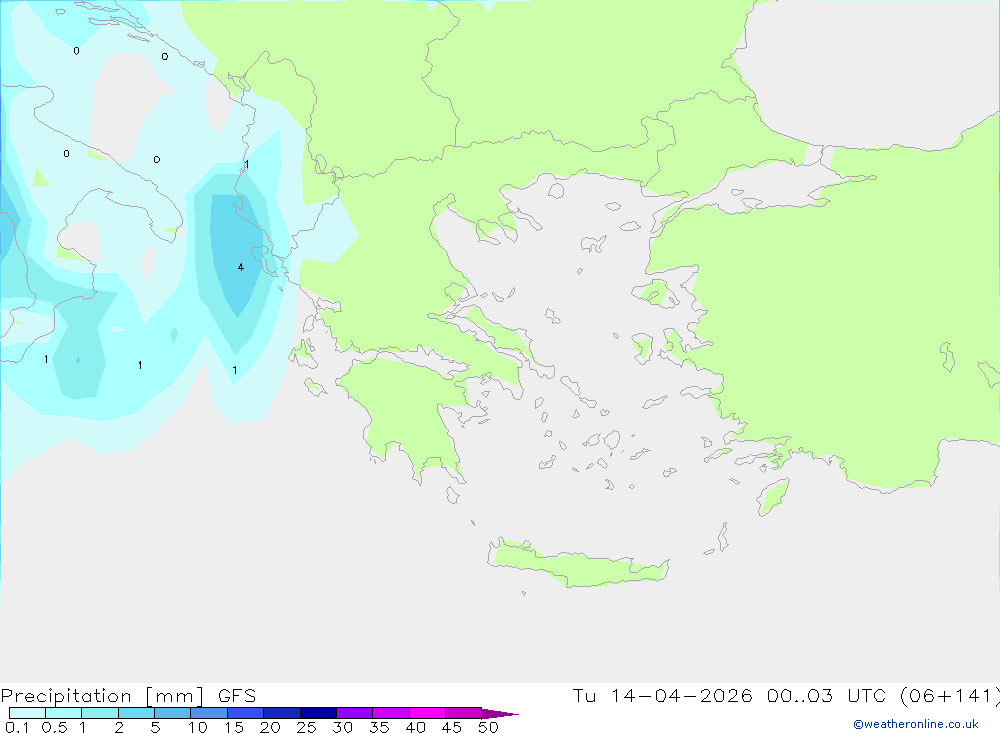Click the 35–40 mm legend swatch

(391, 713)
